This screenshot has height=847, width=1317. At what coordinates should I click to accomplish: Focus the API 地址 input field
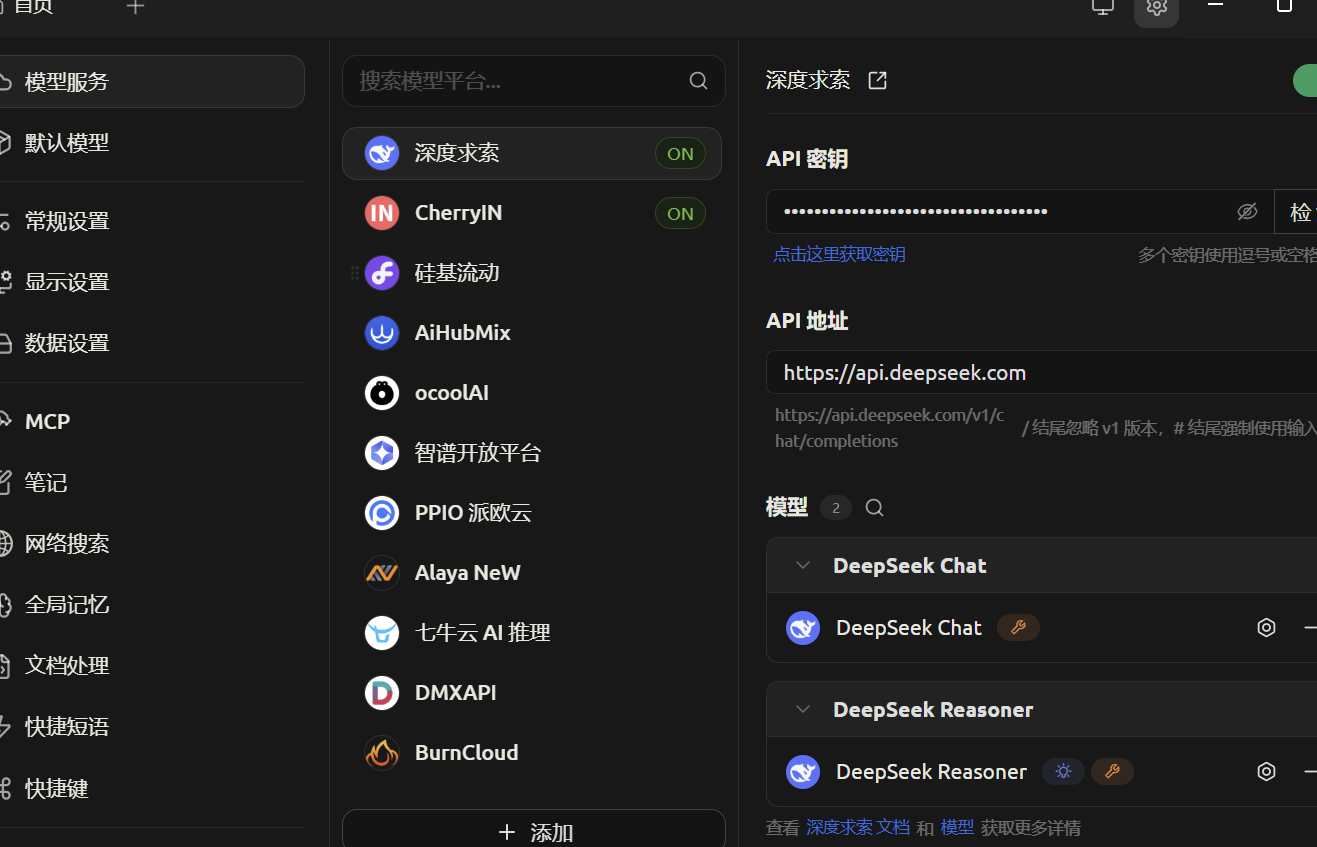(x=1042, y=373)
